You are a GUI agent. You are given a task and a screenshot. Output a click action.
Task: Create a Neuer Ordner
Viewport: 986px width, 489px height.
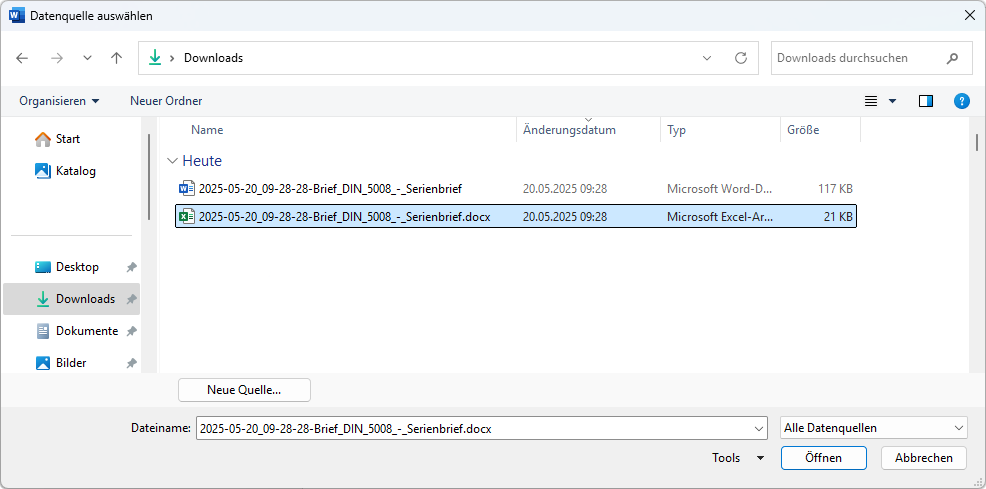(x=166, y=101)
